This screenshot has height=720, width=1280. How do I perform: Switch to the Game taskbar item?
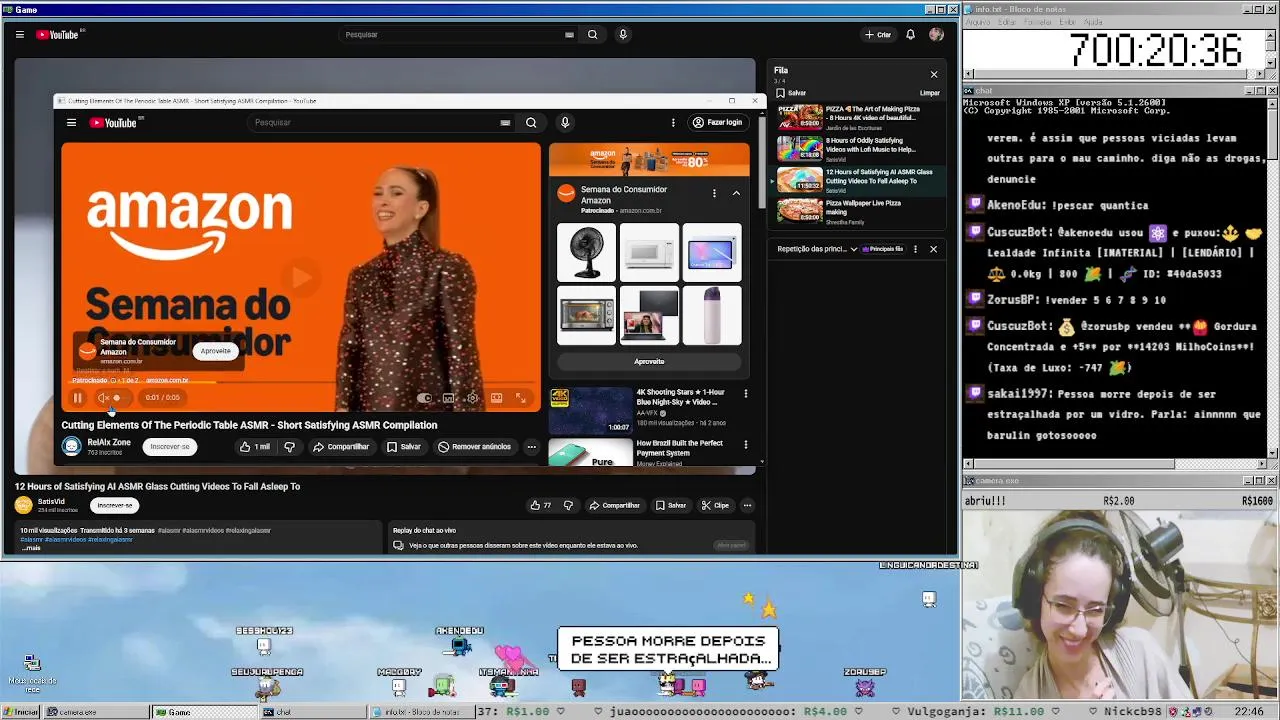[203, 712]
